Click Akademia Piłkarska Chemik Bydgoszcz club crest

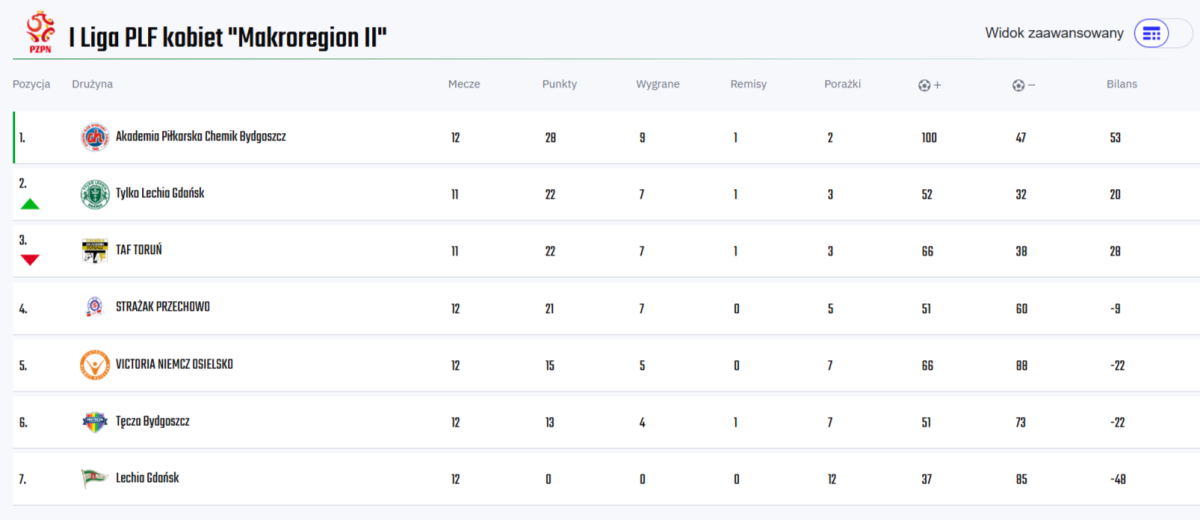click(x=95, y=137)
